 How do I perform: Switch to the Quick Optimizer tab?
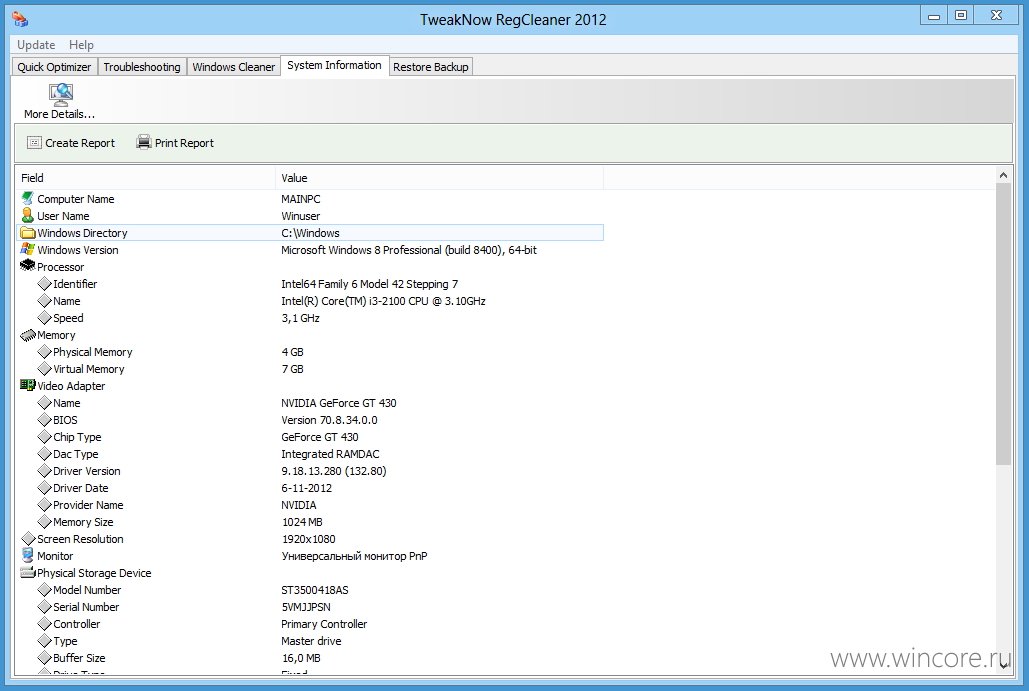click(54, 67)
